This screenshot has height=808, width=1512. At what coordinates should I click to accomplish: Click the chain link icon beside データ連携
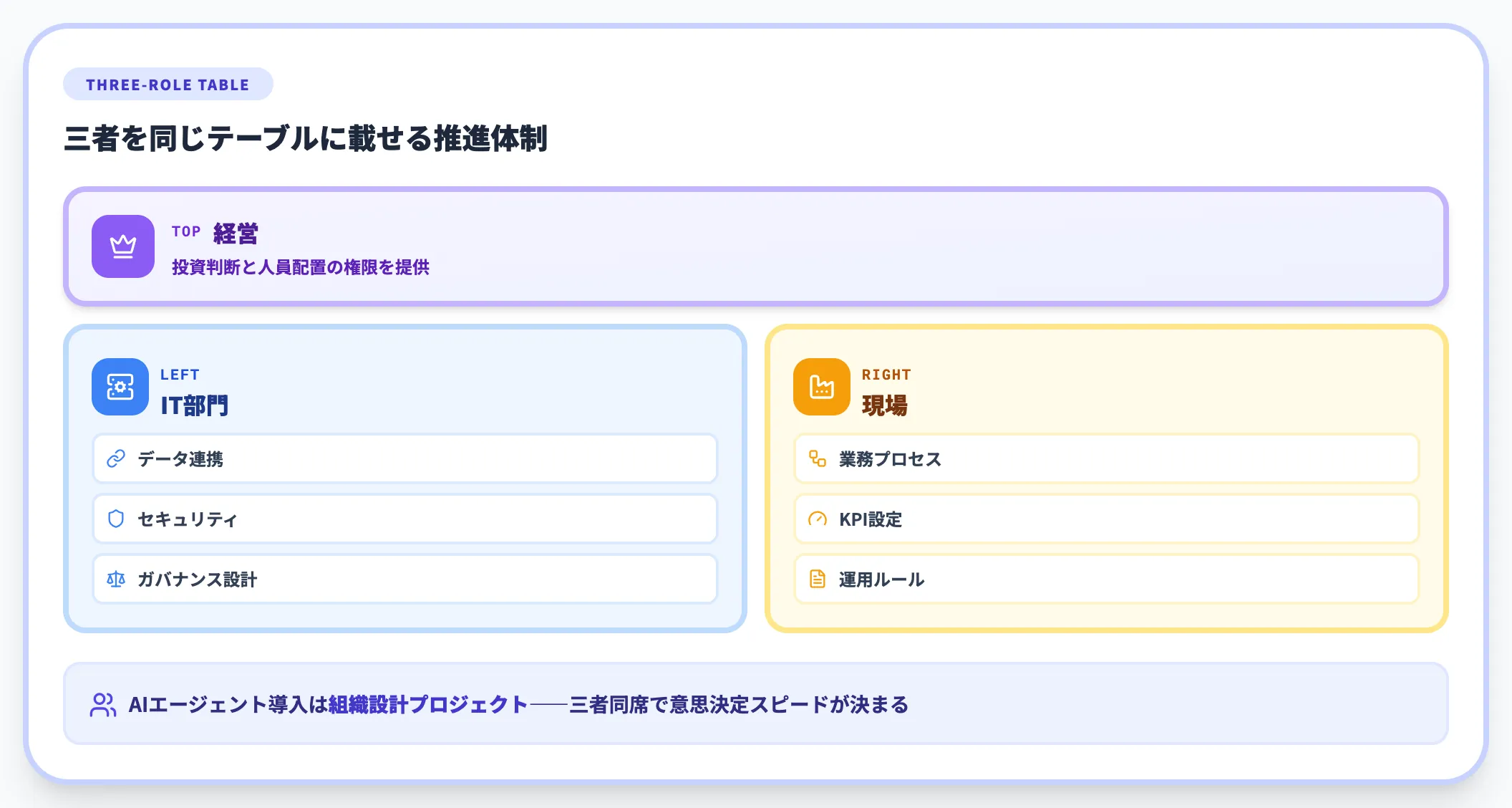115,458
